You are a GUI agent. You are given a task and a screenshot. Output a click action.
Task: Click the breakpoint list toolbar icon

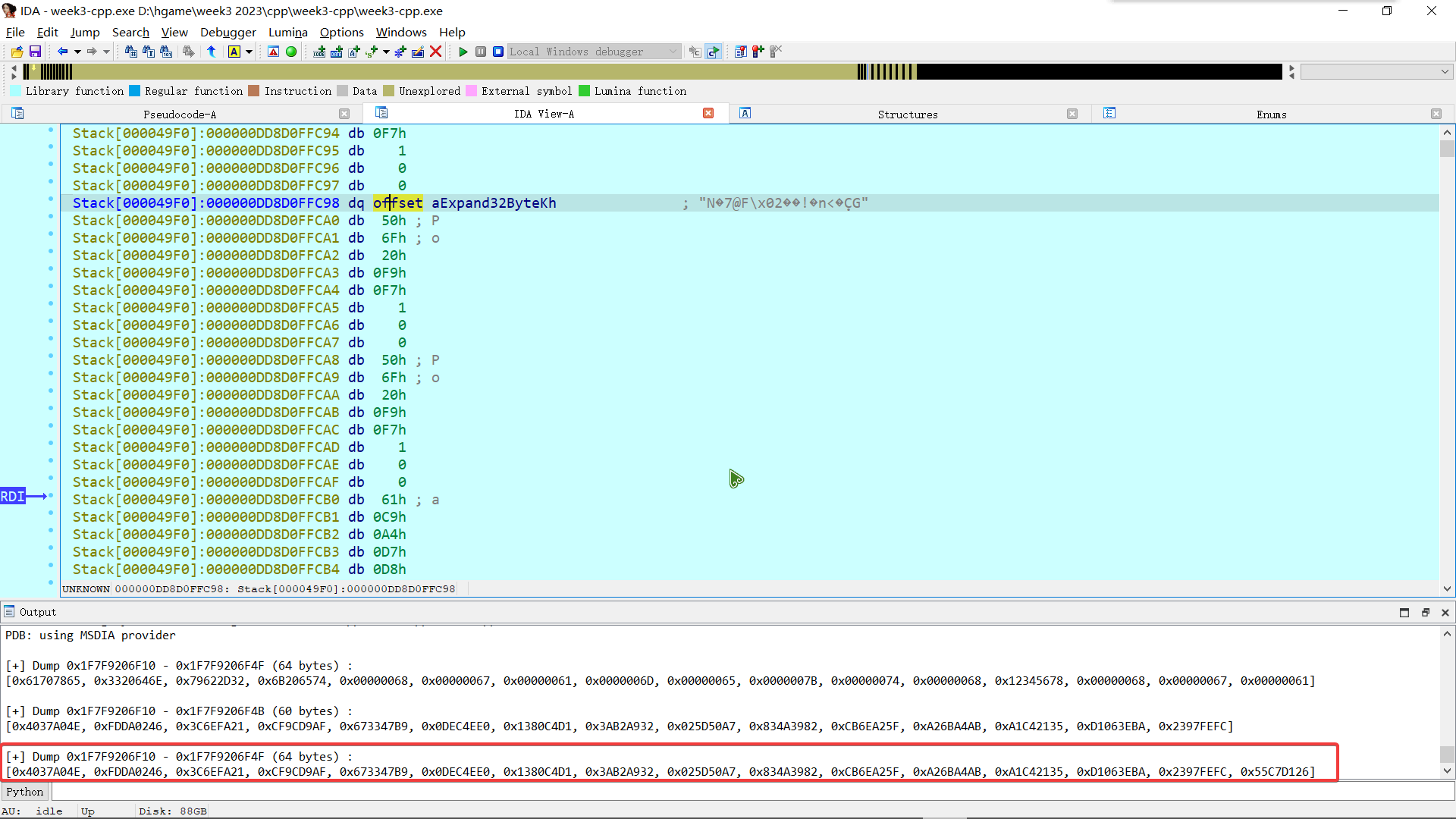coord(741,52)
